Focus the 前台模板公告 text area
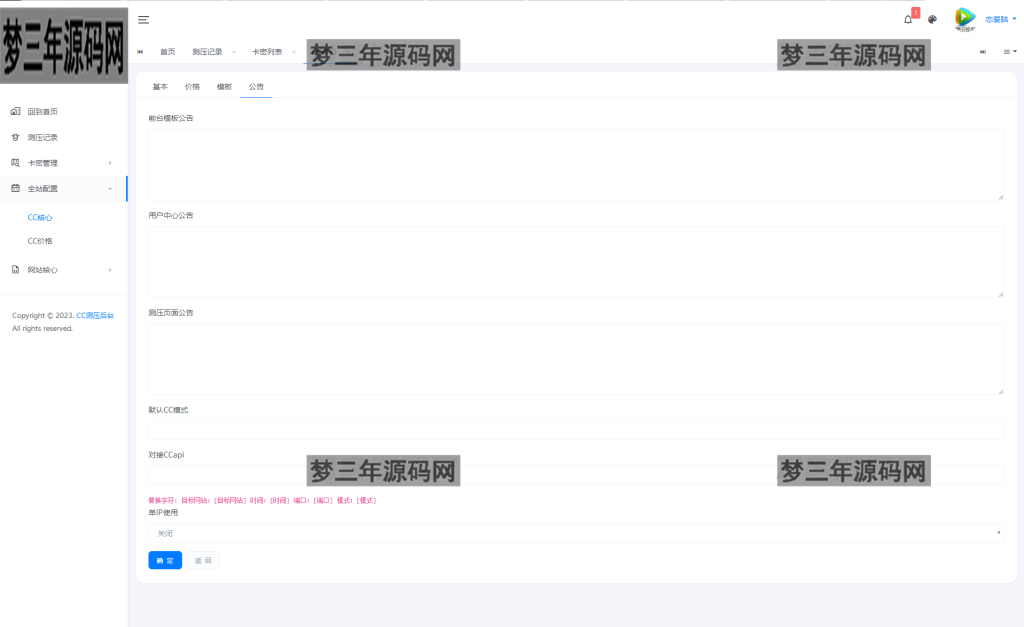 coord(575,165)
